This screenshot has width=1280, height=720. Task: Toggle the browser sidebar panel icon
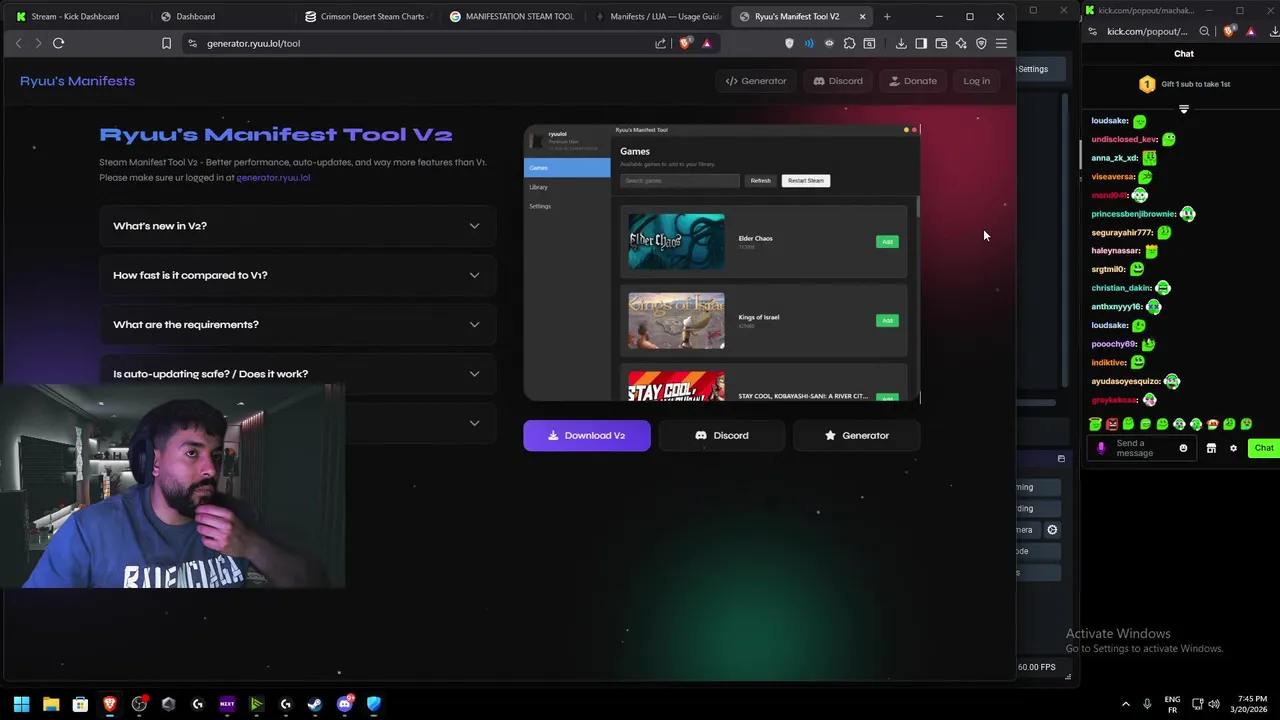click(x=921, y=43)
